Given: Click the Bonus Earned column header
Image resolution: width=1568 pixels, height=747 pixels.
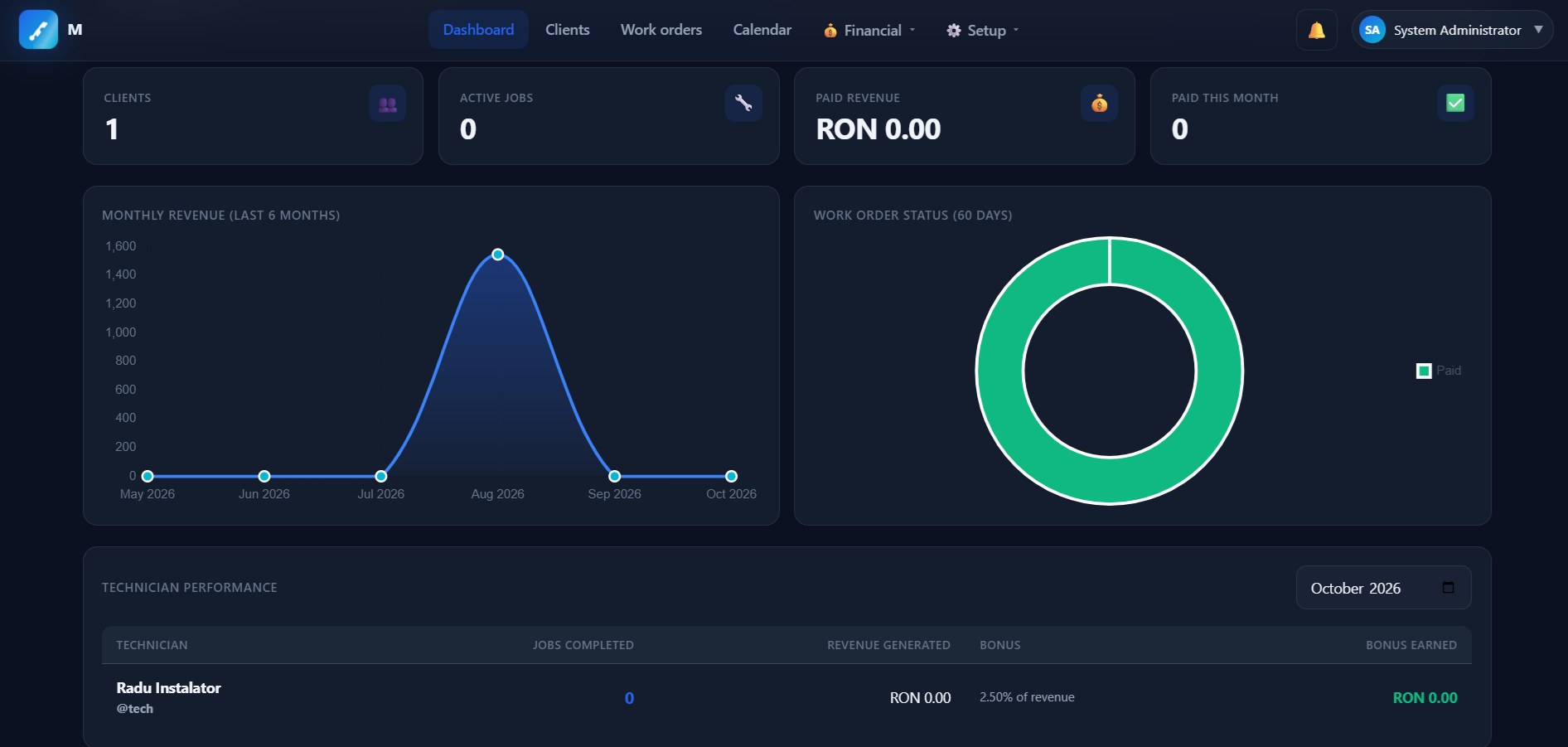Looking at the screenshot, I should point(1411,645).
